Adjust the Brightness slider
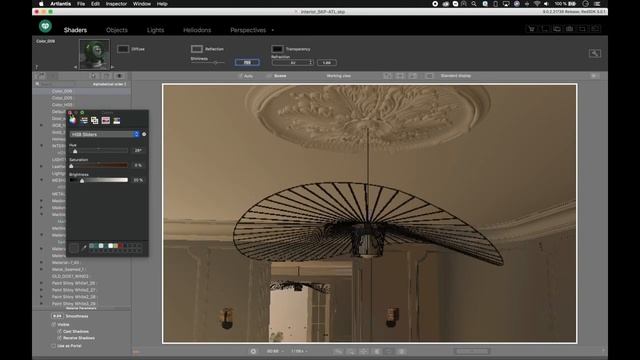Screen dimensions: 640x360 pos(98,180)
